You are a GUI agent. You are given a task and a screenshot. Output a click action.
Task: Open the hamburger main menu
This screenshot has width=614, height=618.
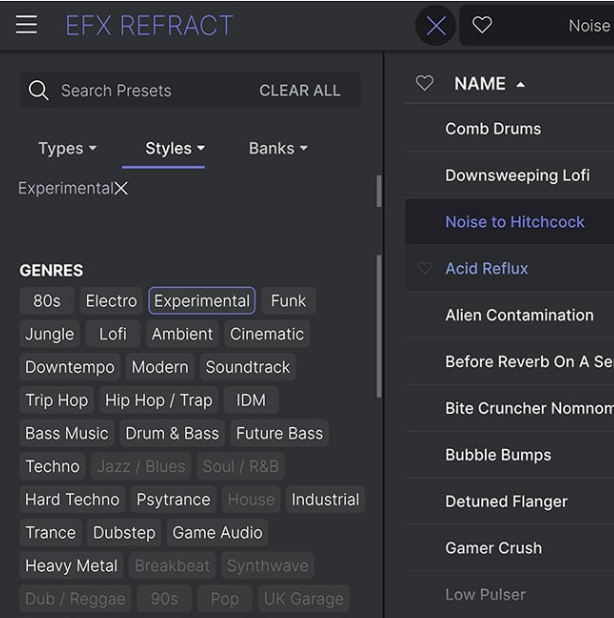click(27, 25)
